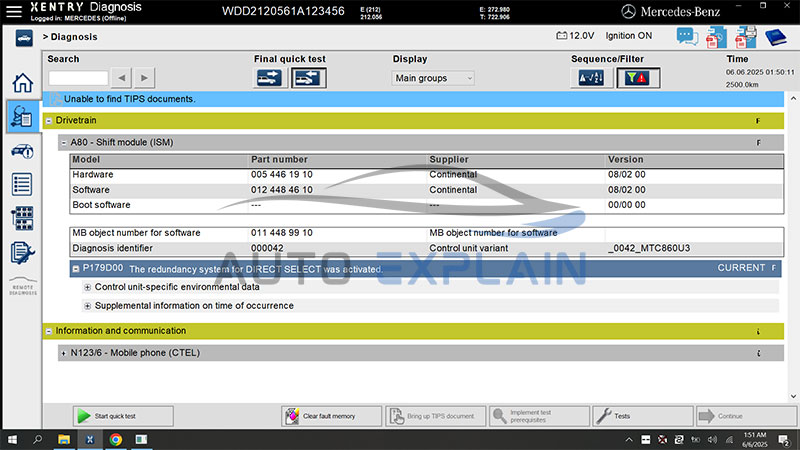Click the 'Unable to find TIPS documents.' message
Viewport: 800px width, 450px height.
[130, 99]
